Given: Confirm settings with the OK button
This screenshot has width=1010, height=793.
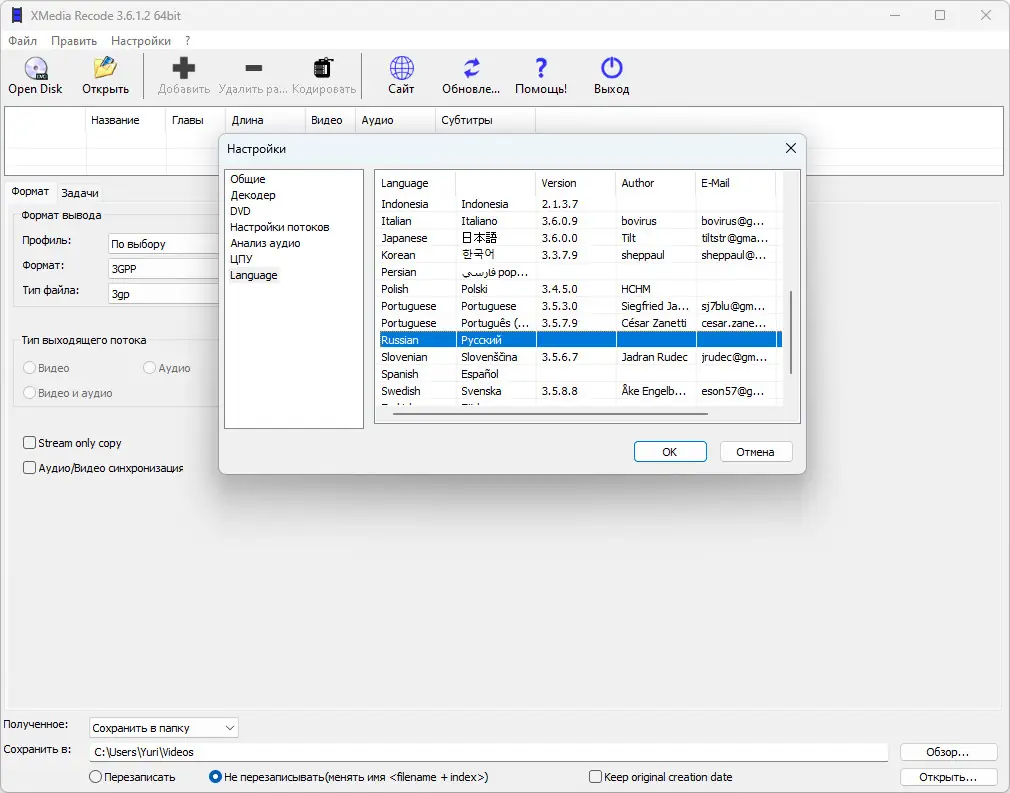Looking at the screenshot, I should (x=670, y=452).
